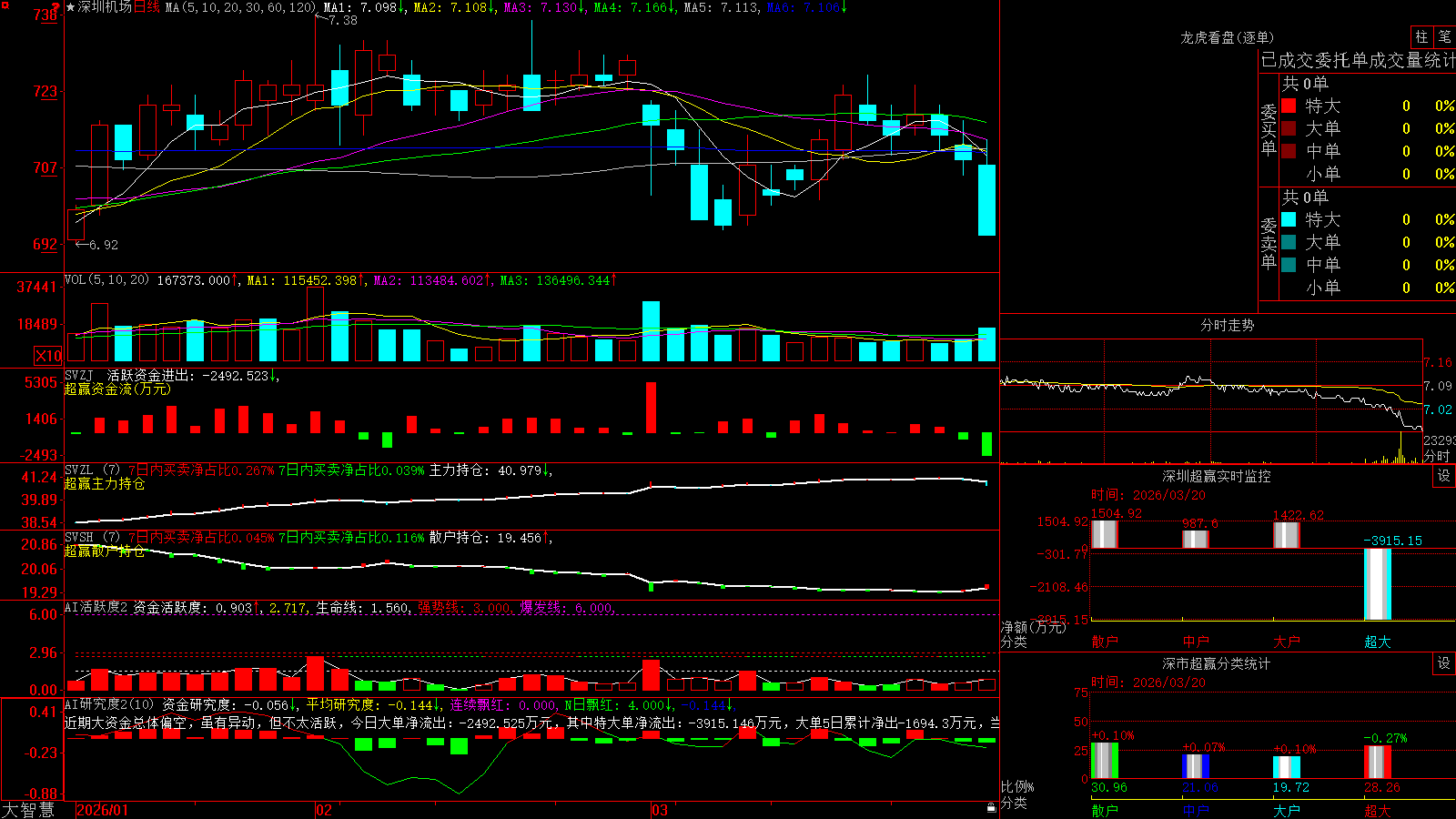Image resolution: width=1456 pixels, height=819 pixels.
Task: Click the cyan 超大 bar valued -3915.15
Action: (1378, 583)
